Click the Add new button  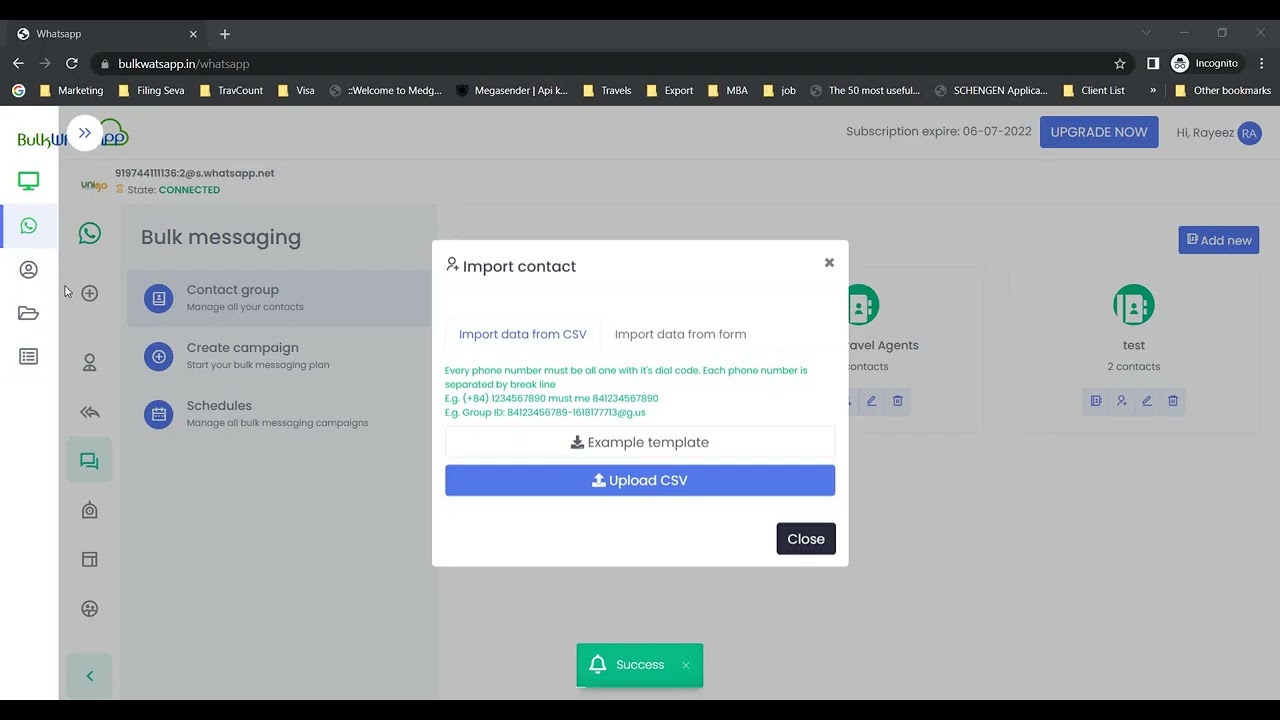(x=1218, y=240)
